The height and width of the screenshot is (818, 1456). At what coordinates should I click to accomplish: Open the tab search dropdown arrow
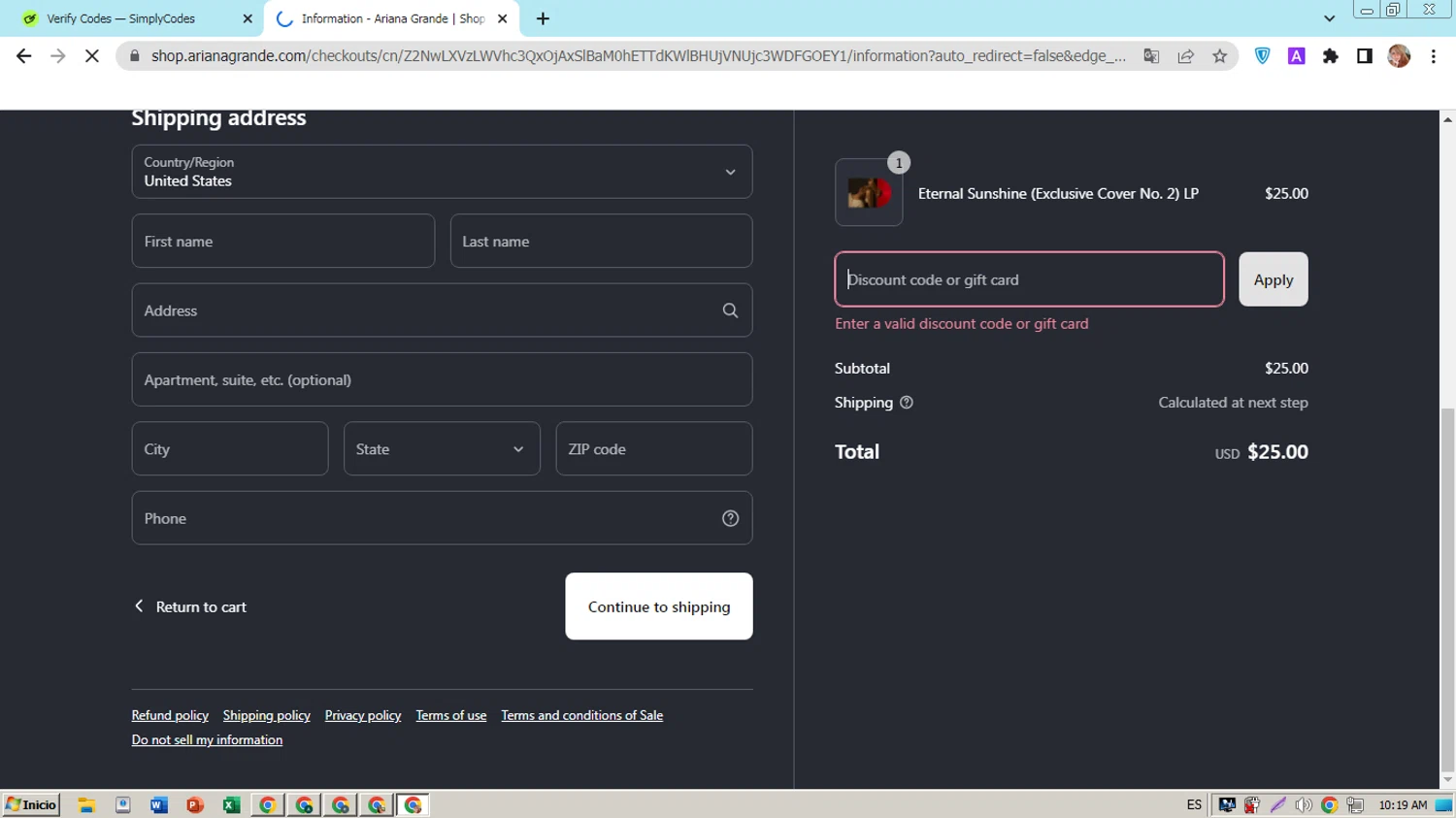pyautogui.click(x=1329, y=18)
